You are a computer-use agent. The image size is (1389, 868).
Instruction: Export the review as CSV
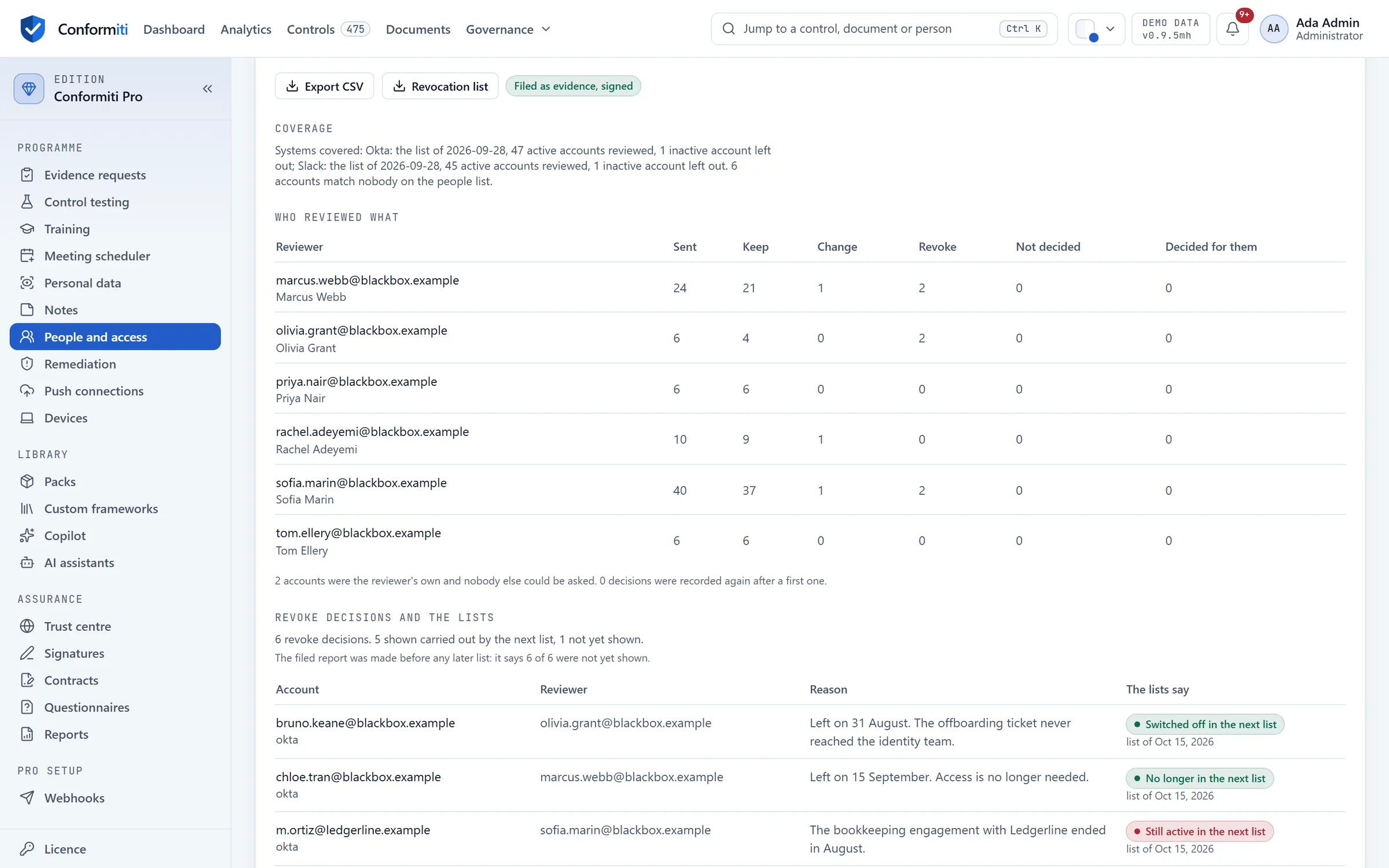point(325,86)
